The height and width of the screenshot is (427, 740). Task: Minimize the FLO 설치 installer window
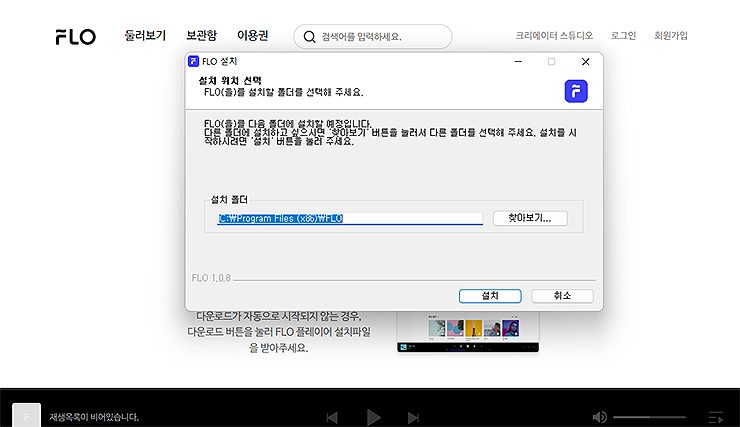518,62
